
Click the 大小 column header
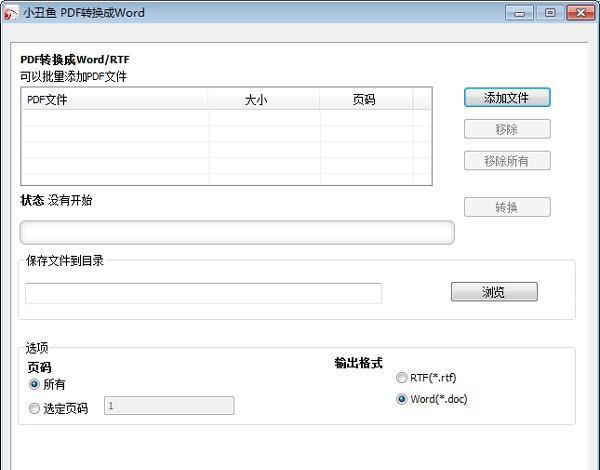(x=264, y=100)
